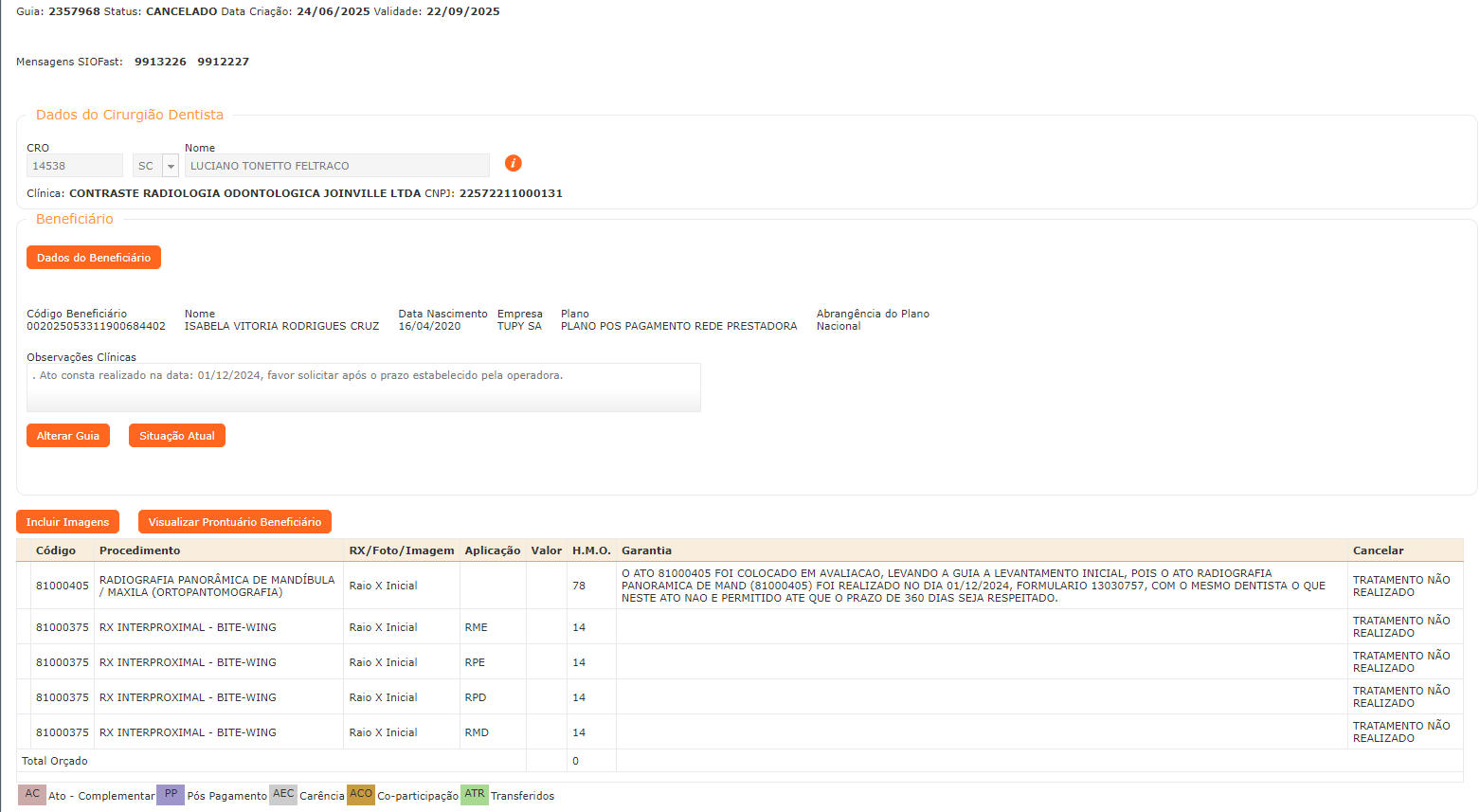Click RX Interproximal procedure in the RME row

pos(188,627)
